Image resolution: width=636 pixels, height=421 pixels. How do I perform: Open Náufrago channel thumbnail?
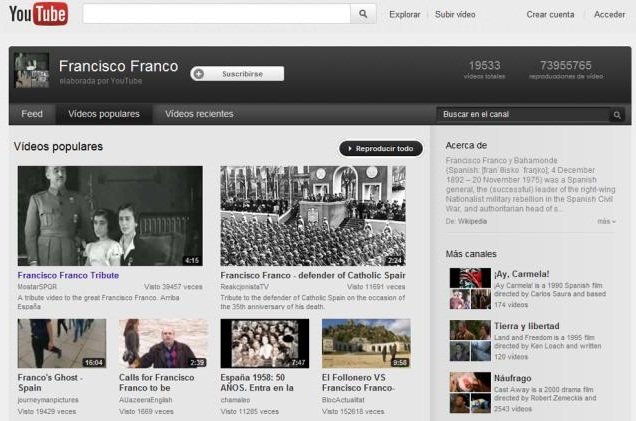(x=470, y=393)
